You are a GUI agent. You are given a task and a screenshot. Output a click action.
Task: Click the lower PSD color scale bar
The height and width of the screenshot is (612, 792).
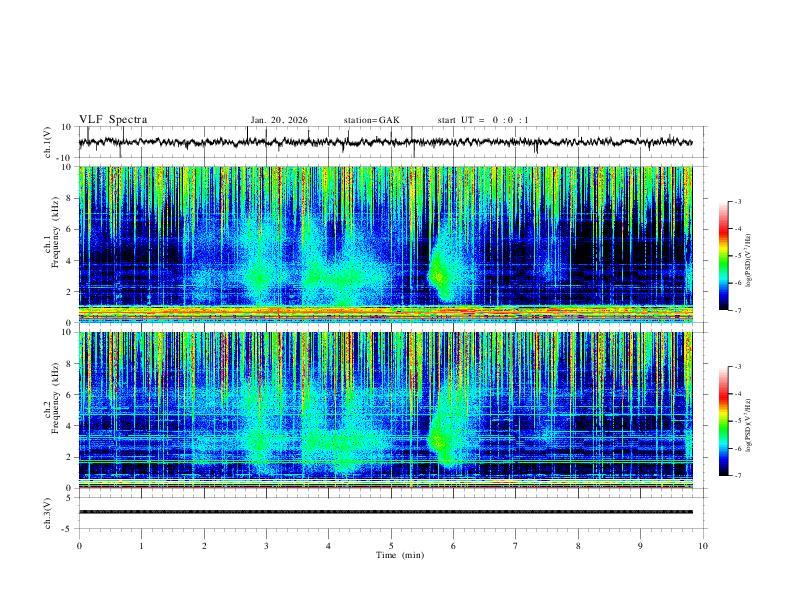click(724, 421)
